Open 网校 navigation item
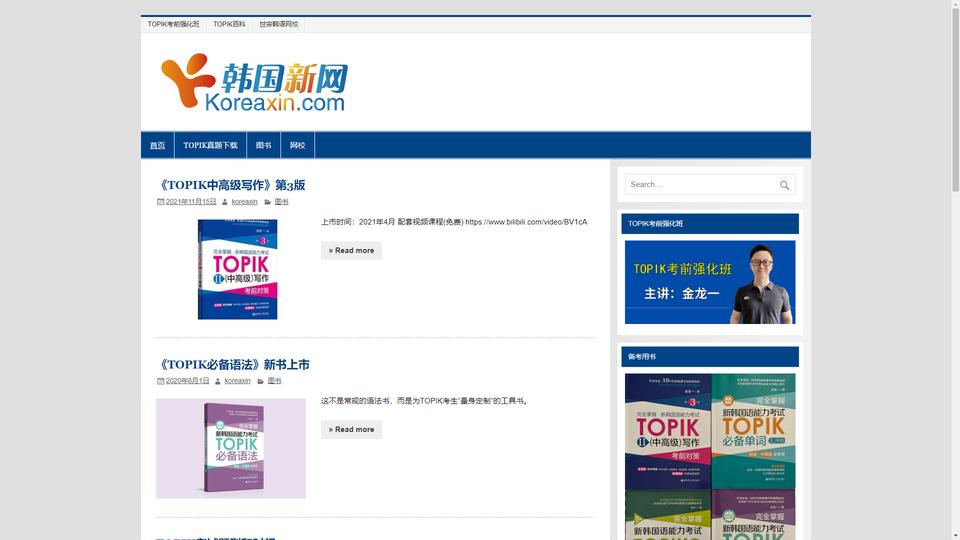 pyautogui.click(x=298, y=145)
